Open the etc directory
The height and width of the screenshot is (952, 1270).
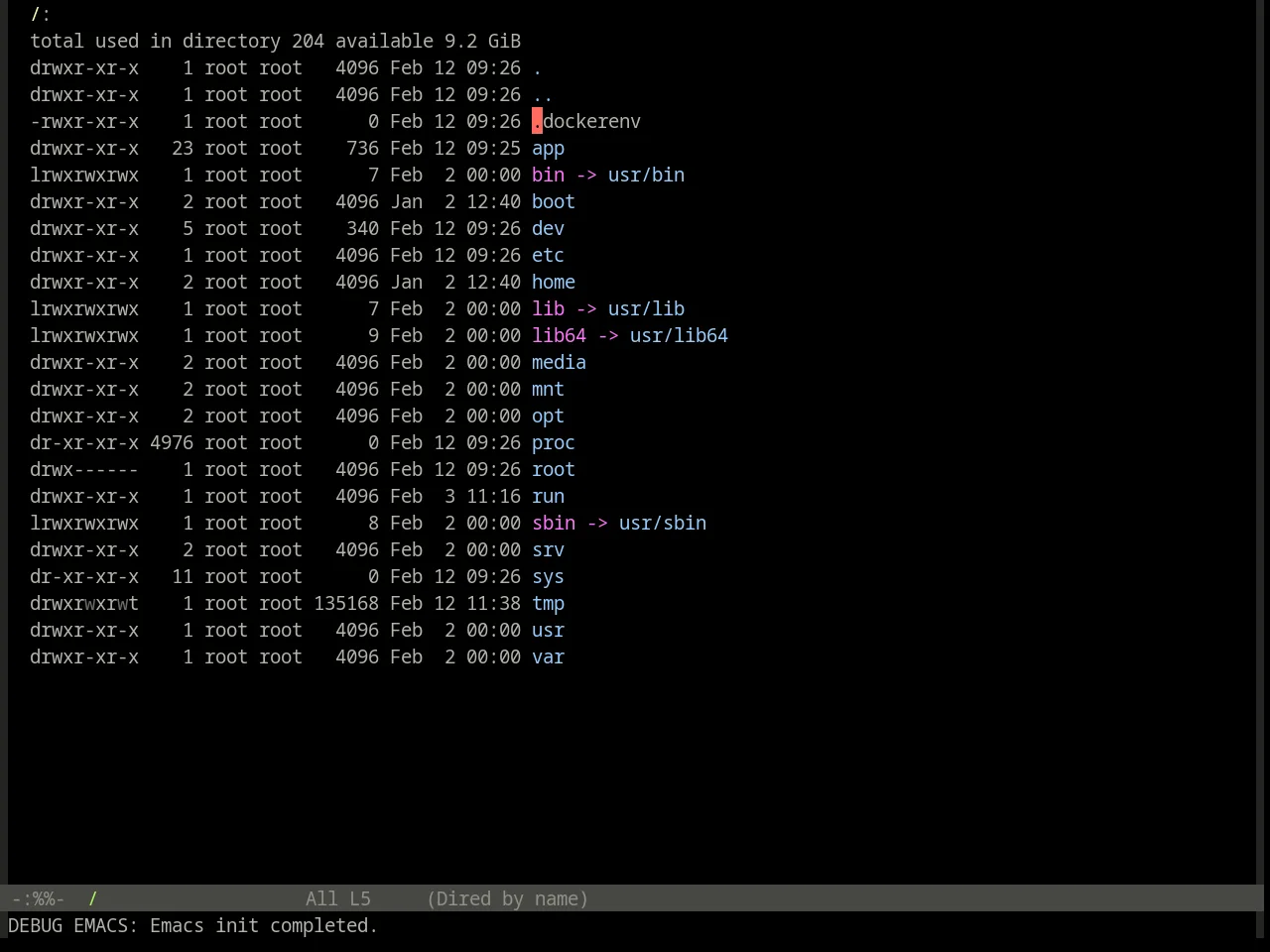(548, 256)
